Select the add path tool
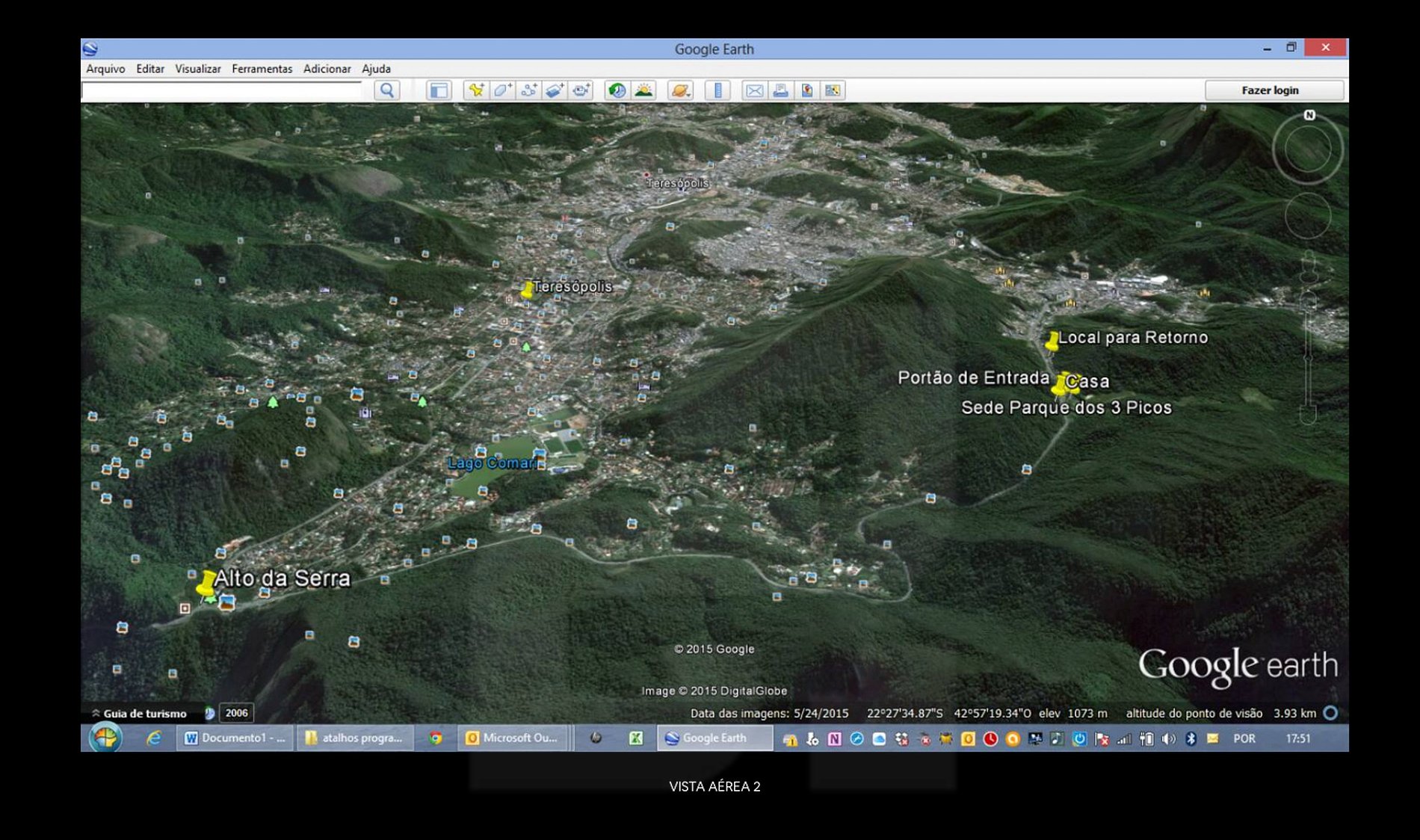 tap(528, 90)
